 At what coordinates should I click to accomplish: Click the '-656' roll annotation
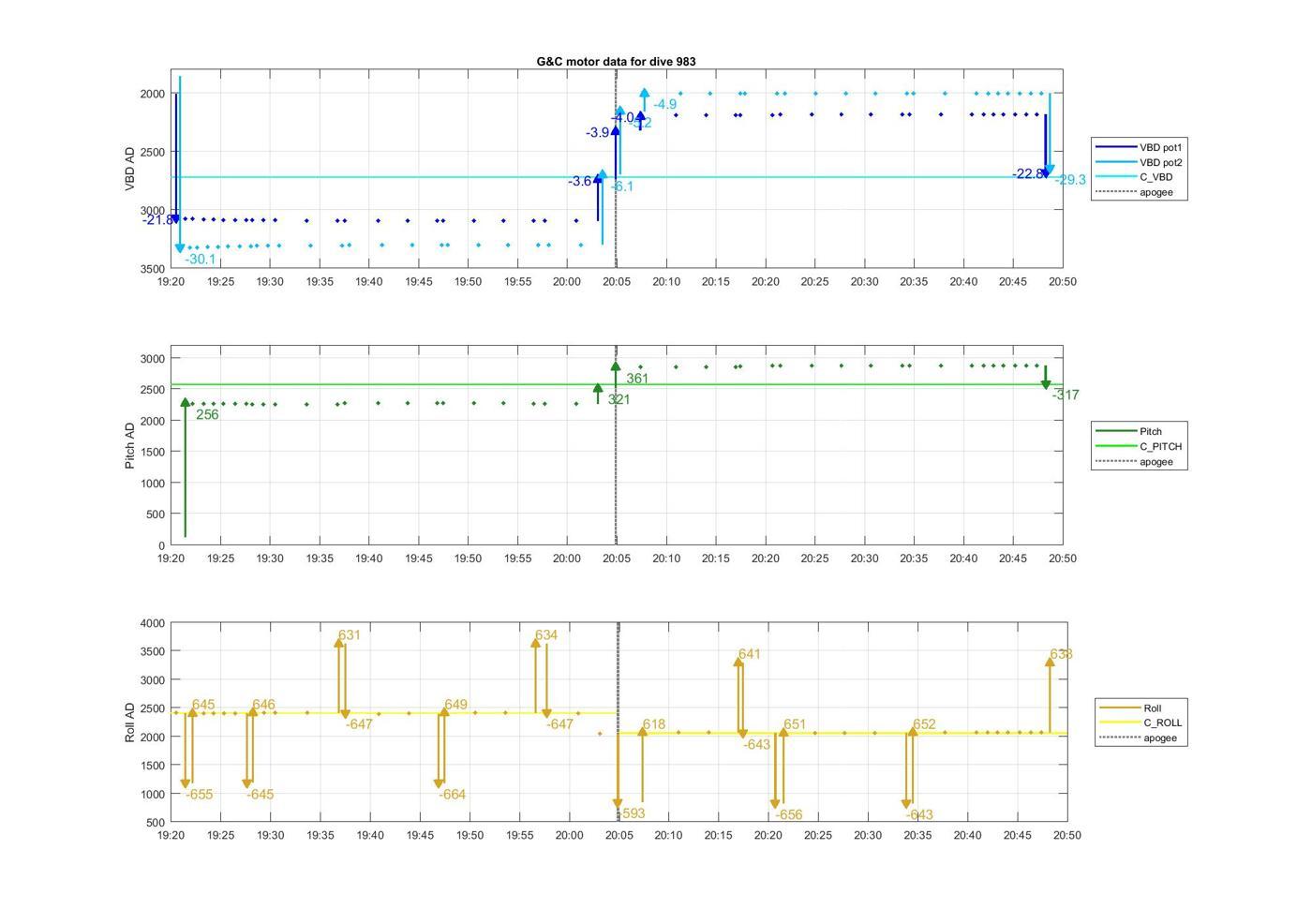point(789,815)
